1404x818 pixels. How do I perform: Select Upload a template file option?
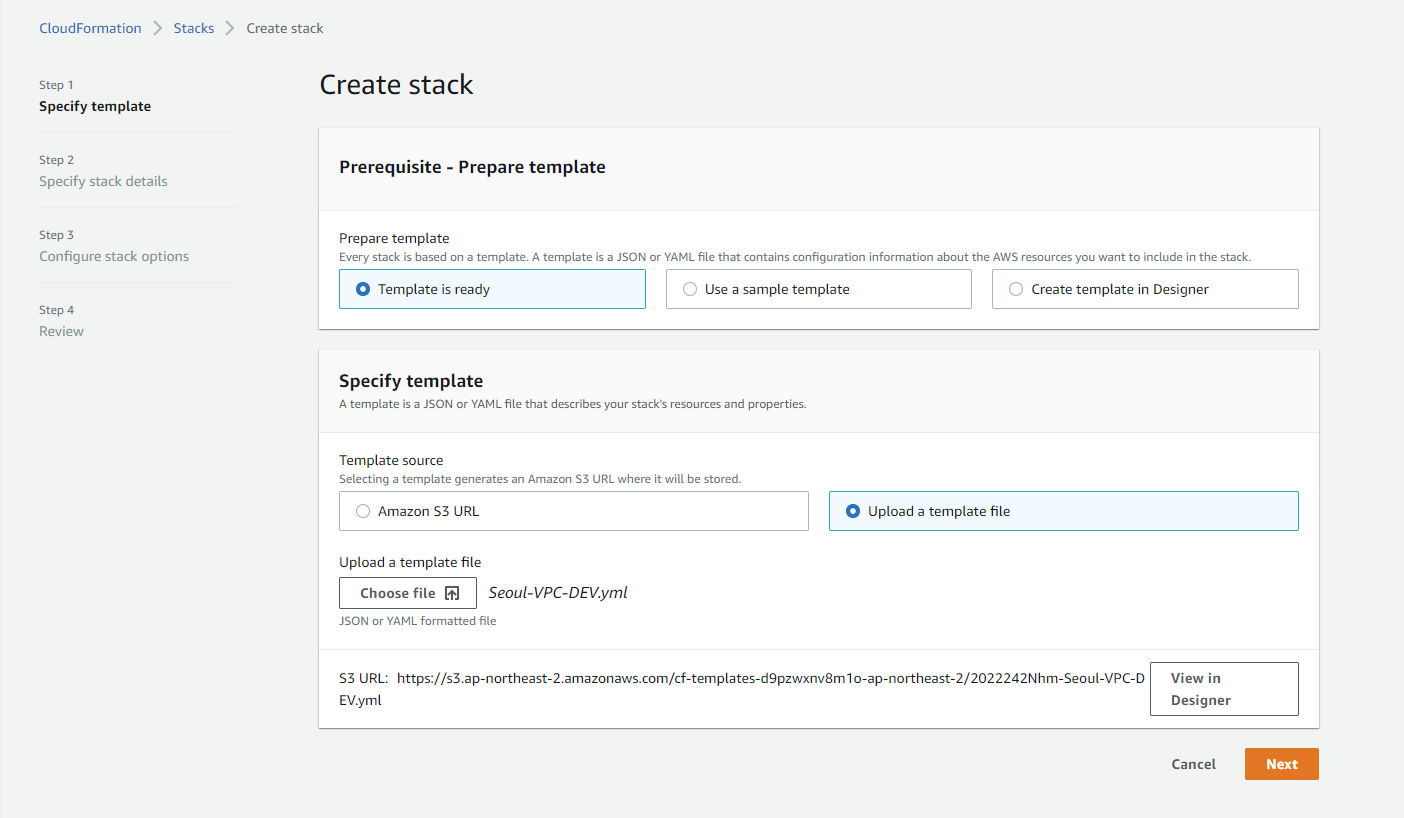click(x=1063, y=511)
